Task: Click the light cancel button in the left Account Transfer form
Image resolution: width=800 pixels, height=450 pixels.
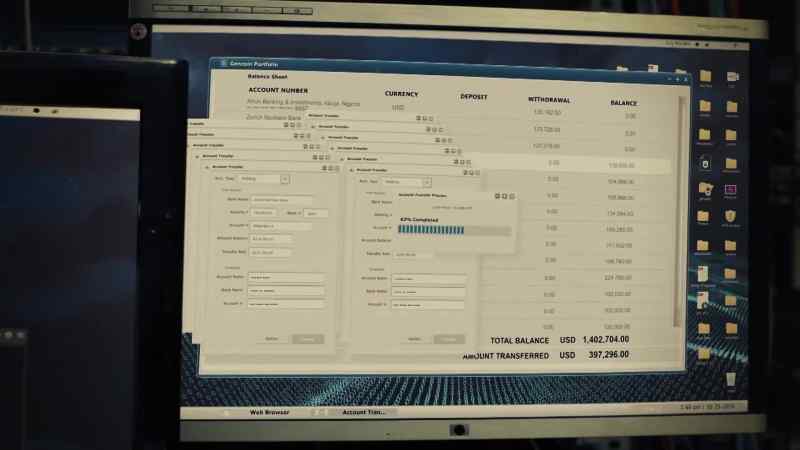Action: click(x=271, y=338)
